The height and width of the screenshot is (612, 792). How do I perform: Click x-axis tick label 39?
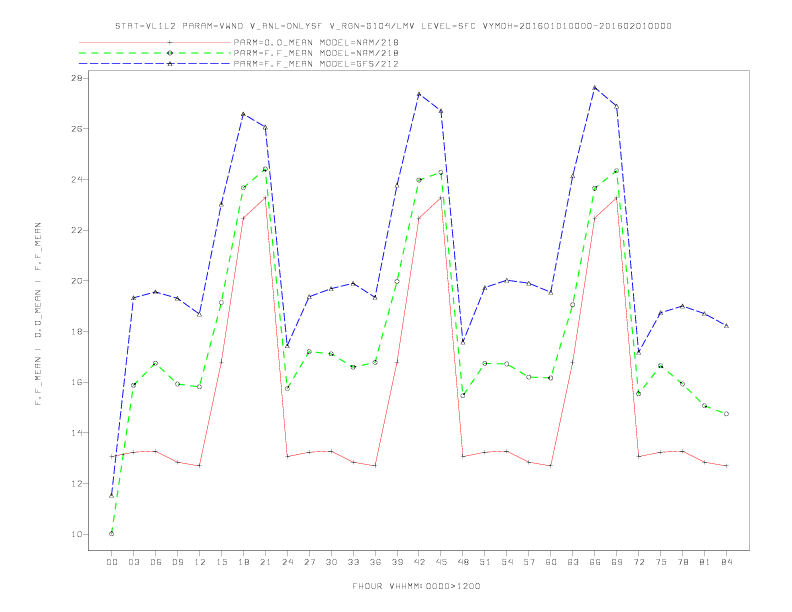(397, 562)
